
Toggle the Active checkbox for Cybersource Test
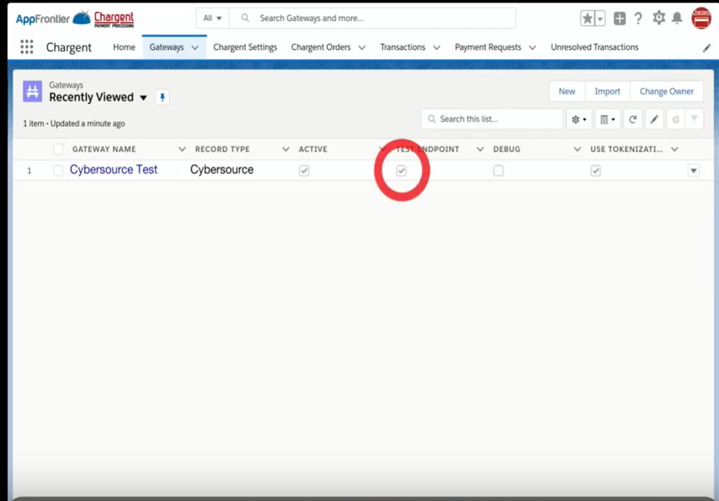pos(304,171)
